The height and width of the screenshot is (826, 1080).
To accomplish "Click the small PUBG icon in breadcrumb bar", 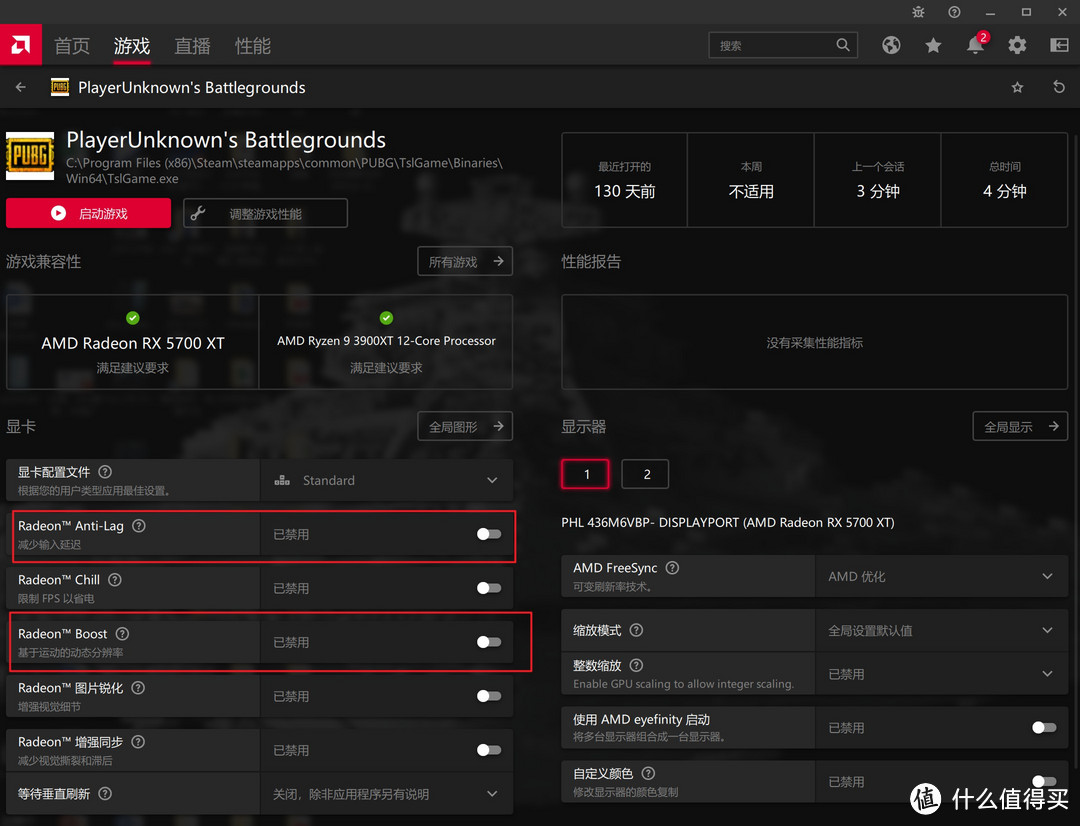I will click(x=60, y=87).
